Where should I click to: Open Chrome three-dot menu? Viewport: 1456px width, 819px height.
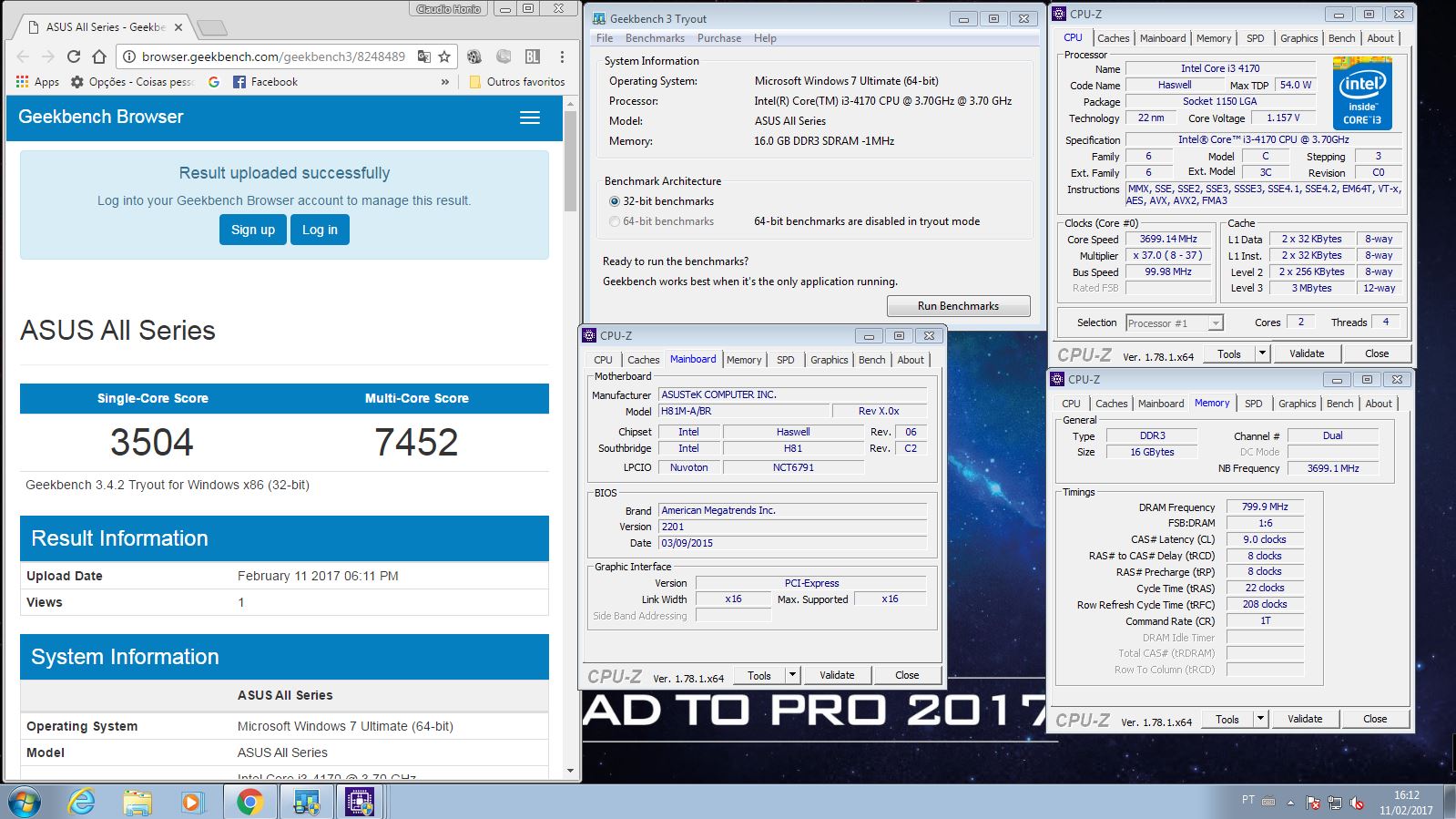coord(562,56)
